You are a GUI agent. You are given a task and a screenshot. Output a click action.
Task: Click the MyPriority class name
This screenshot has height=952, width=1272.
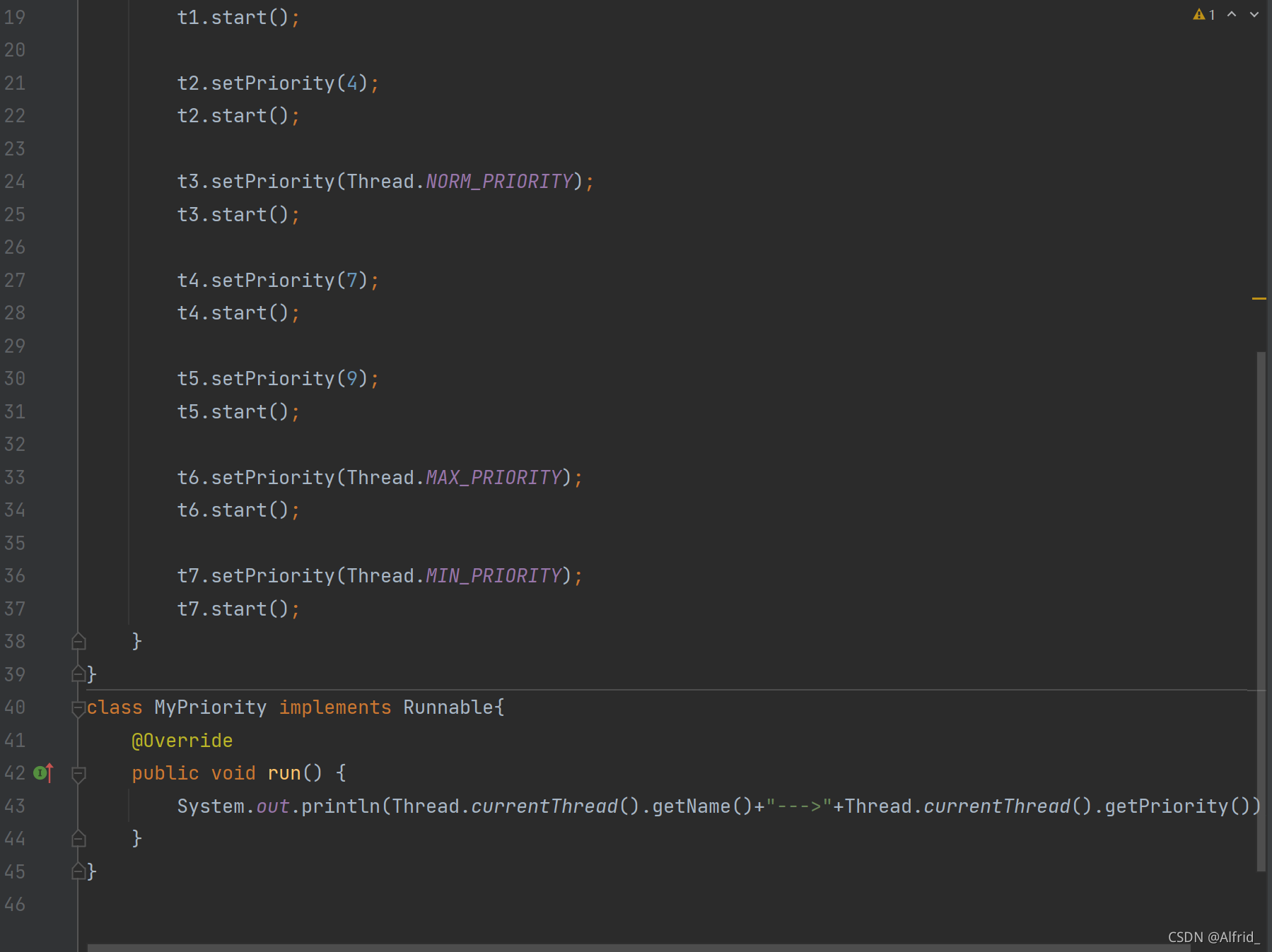211,707
